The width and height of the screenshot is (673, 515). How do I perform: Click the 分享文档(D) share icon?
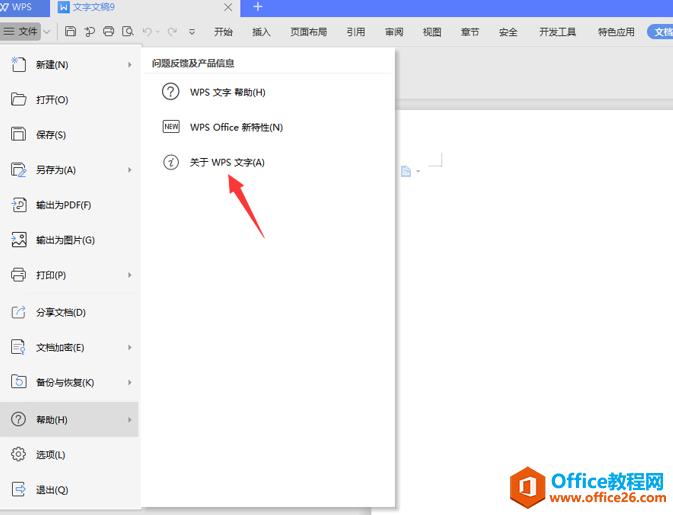18,312
